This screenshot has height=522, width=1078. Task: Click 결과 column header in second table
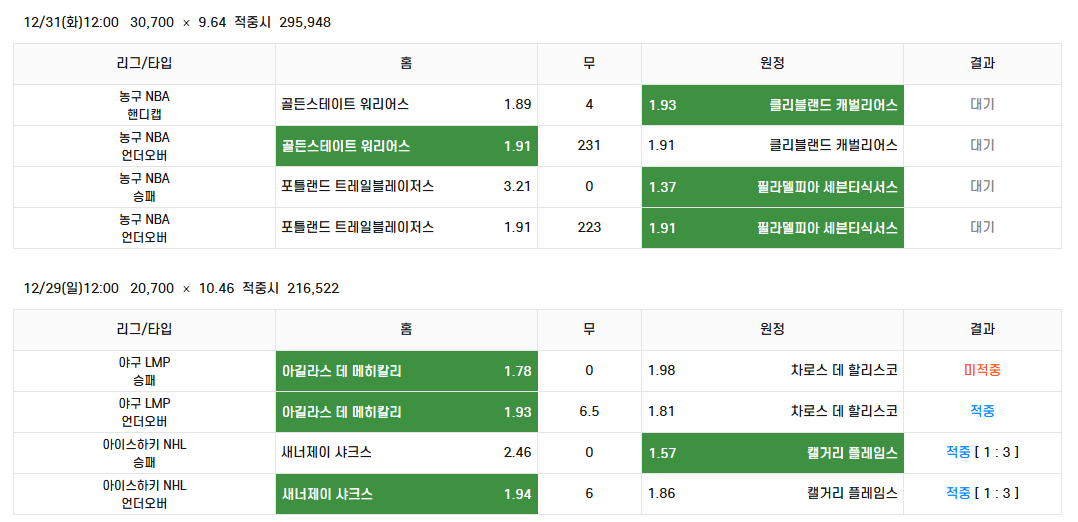pos(982,330)
